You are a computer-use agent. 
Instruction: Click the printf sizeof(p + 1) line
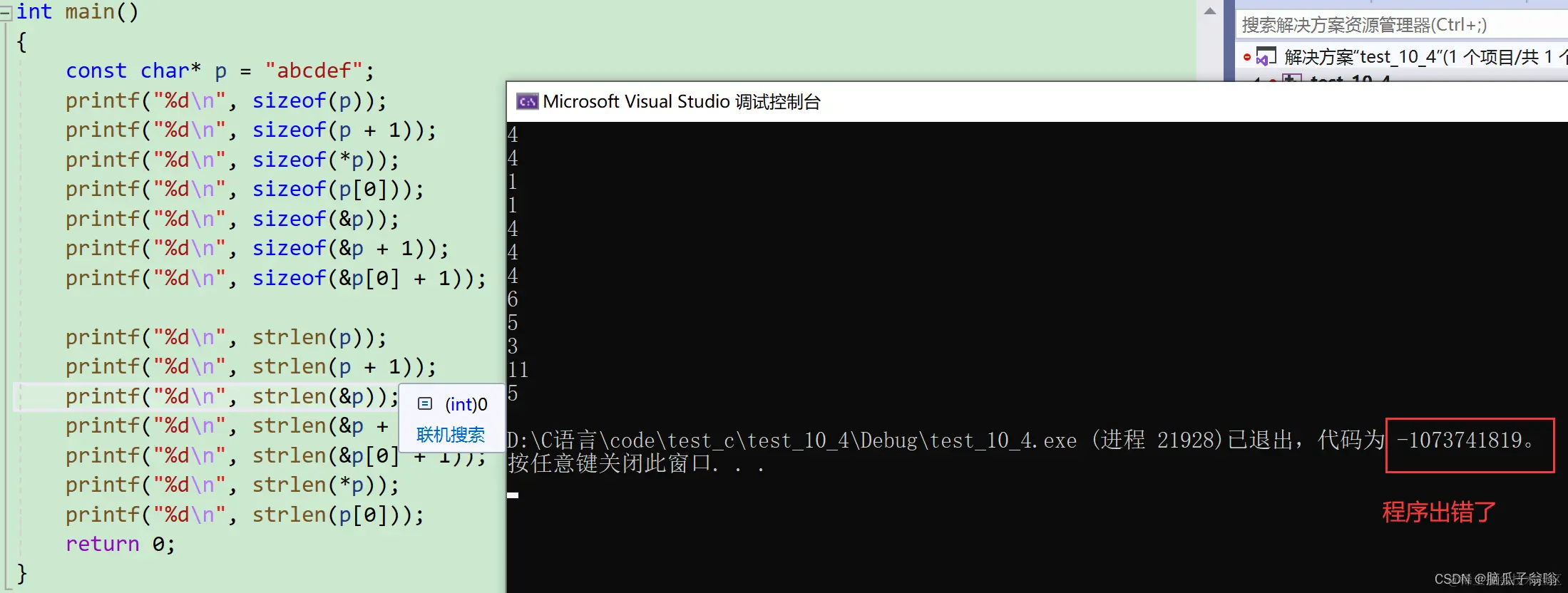tap(251, 130)
